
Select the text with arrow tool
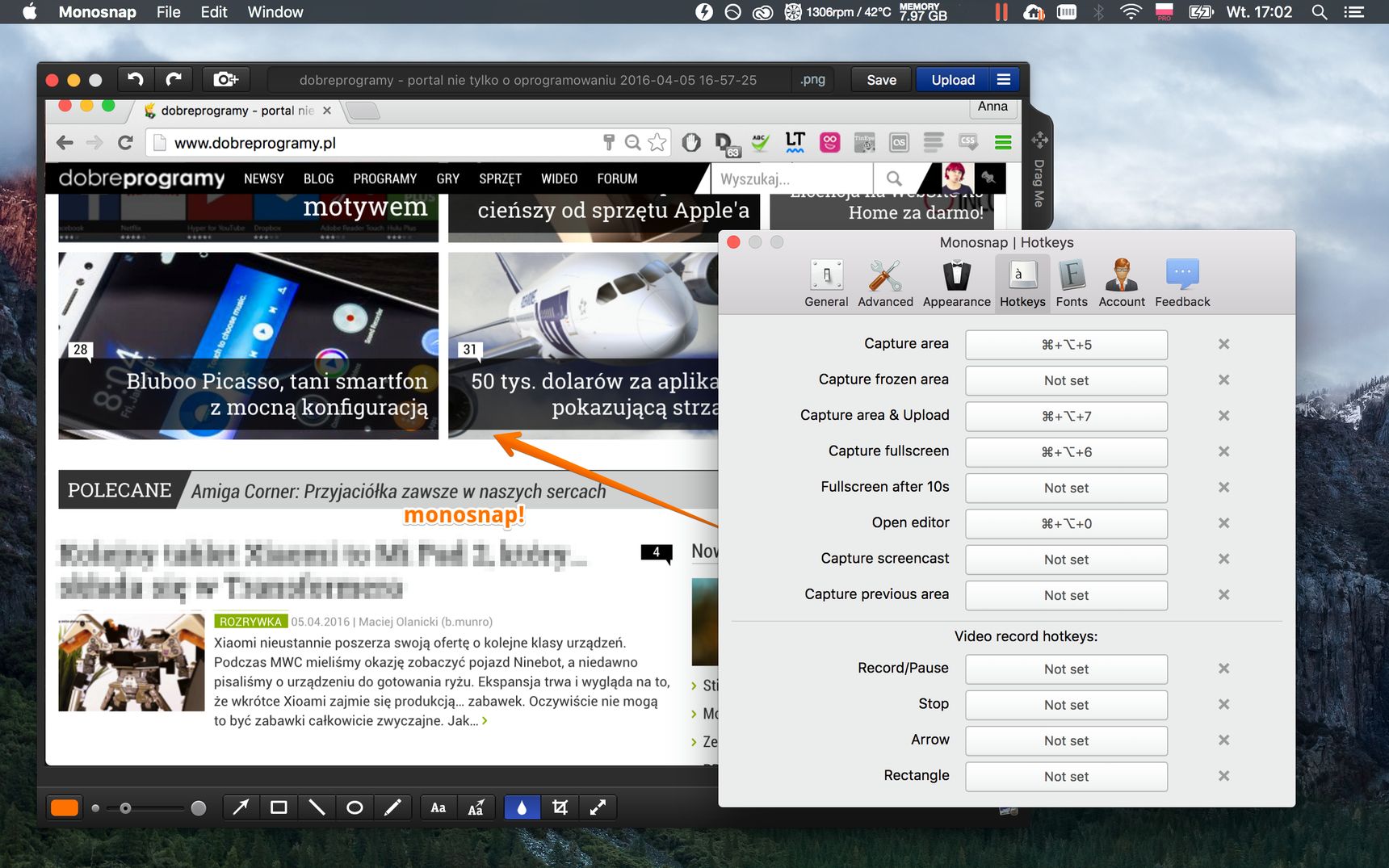click(476, 807)
